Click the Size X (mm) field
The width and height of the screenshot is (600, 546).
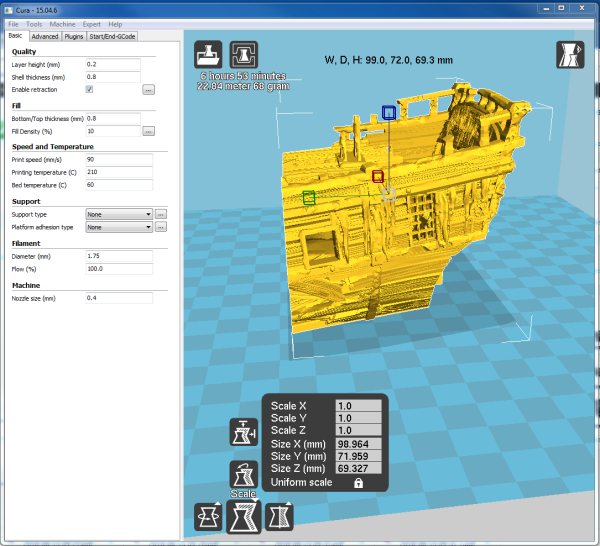tap(359, 444)
